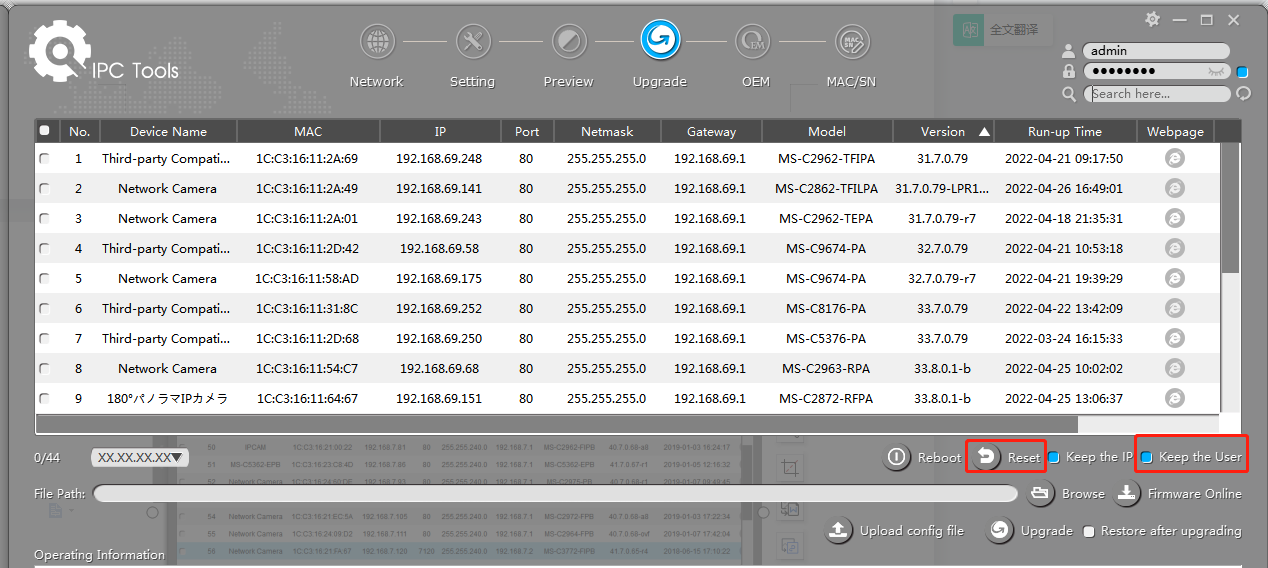
Task: Select version cell 31.7.0.79-LPR1…
Action: pos(942,188)
